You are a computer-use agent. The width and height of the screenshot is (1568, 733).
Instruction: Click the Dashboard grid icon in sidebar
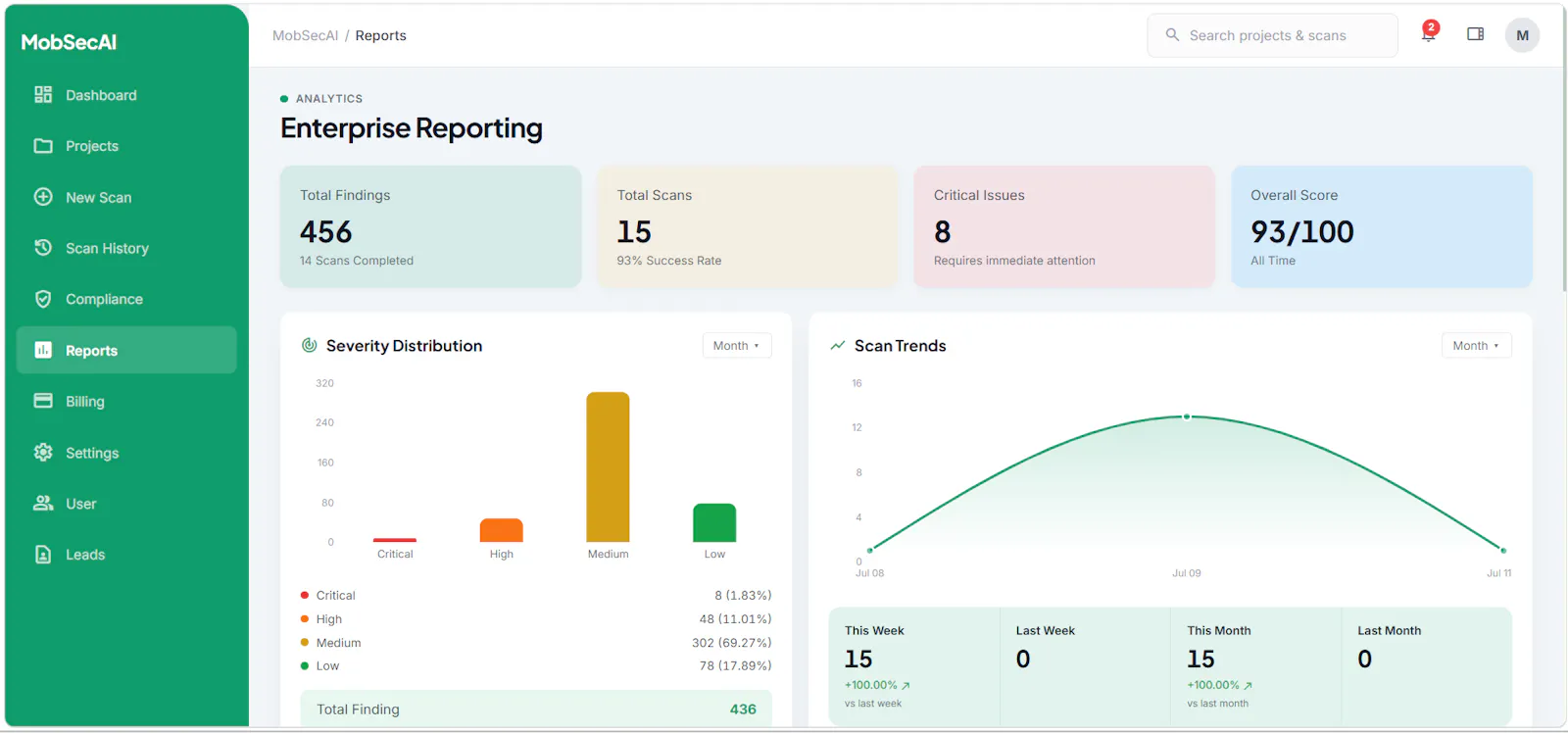pyautogui.click(x=43, y=95)
